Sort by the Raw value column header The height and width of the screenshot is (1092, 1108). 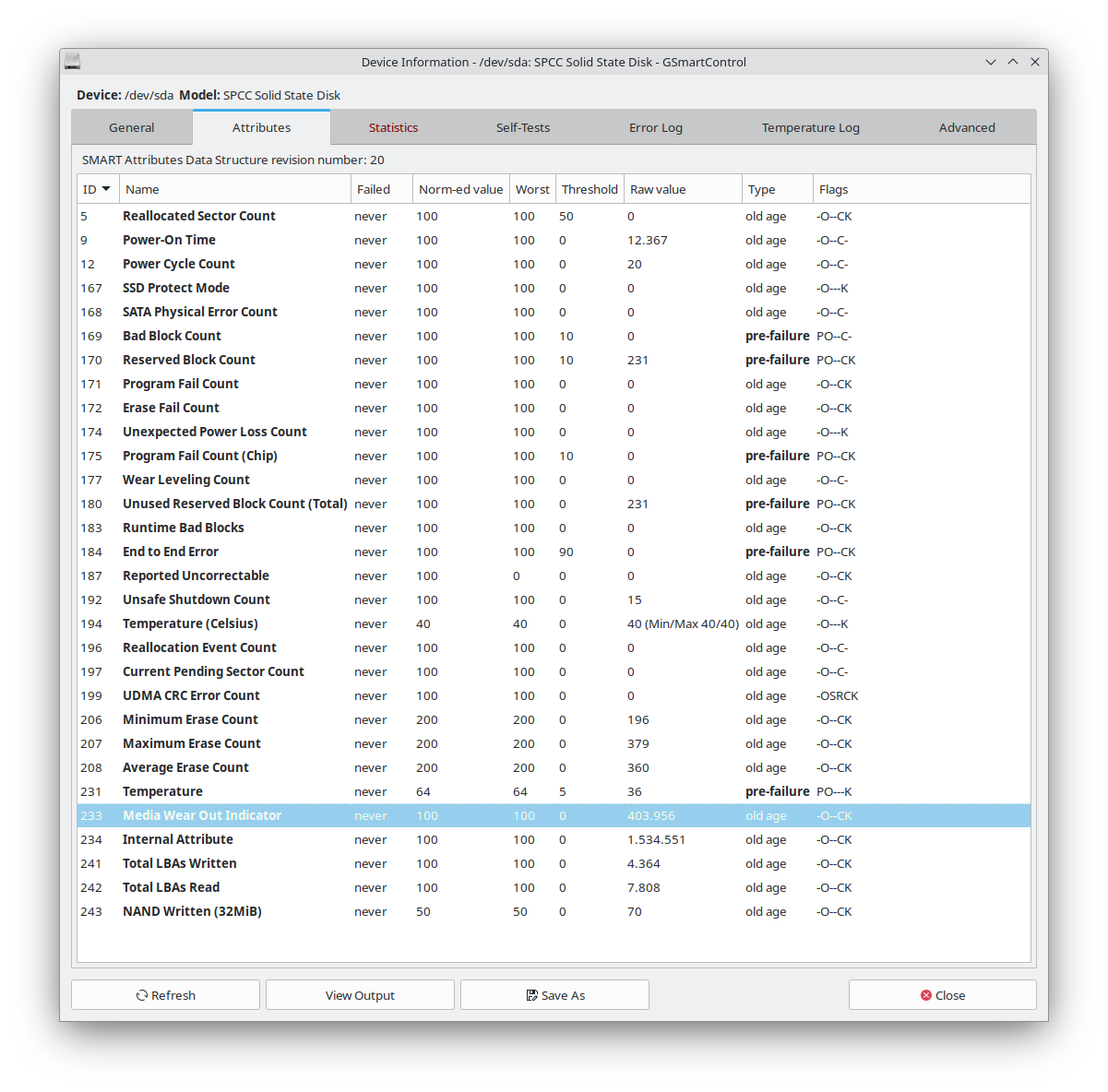click(x=683, y=189)
